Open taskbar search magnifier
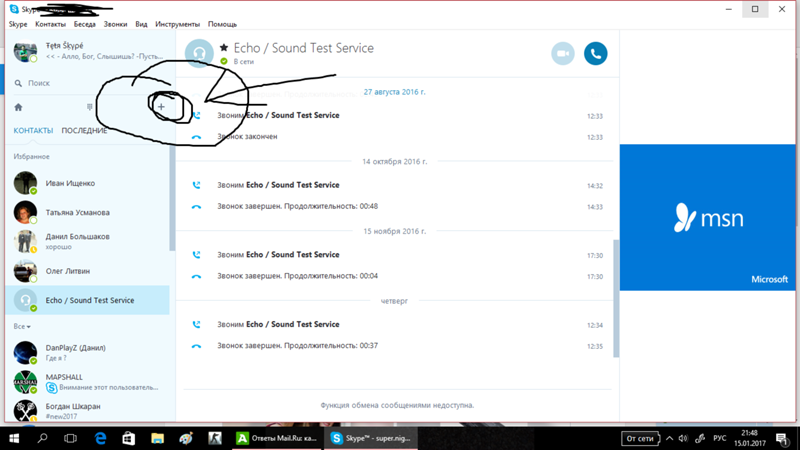The height and width of the screenshot is (450, 800). pos(42,438)
